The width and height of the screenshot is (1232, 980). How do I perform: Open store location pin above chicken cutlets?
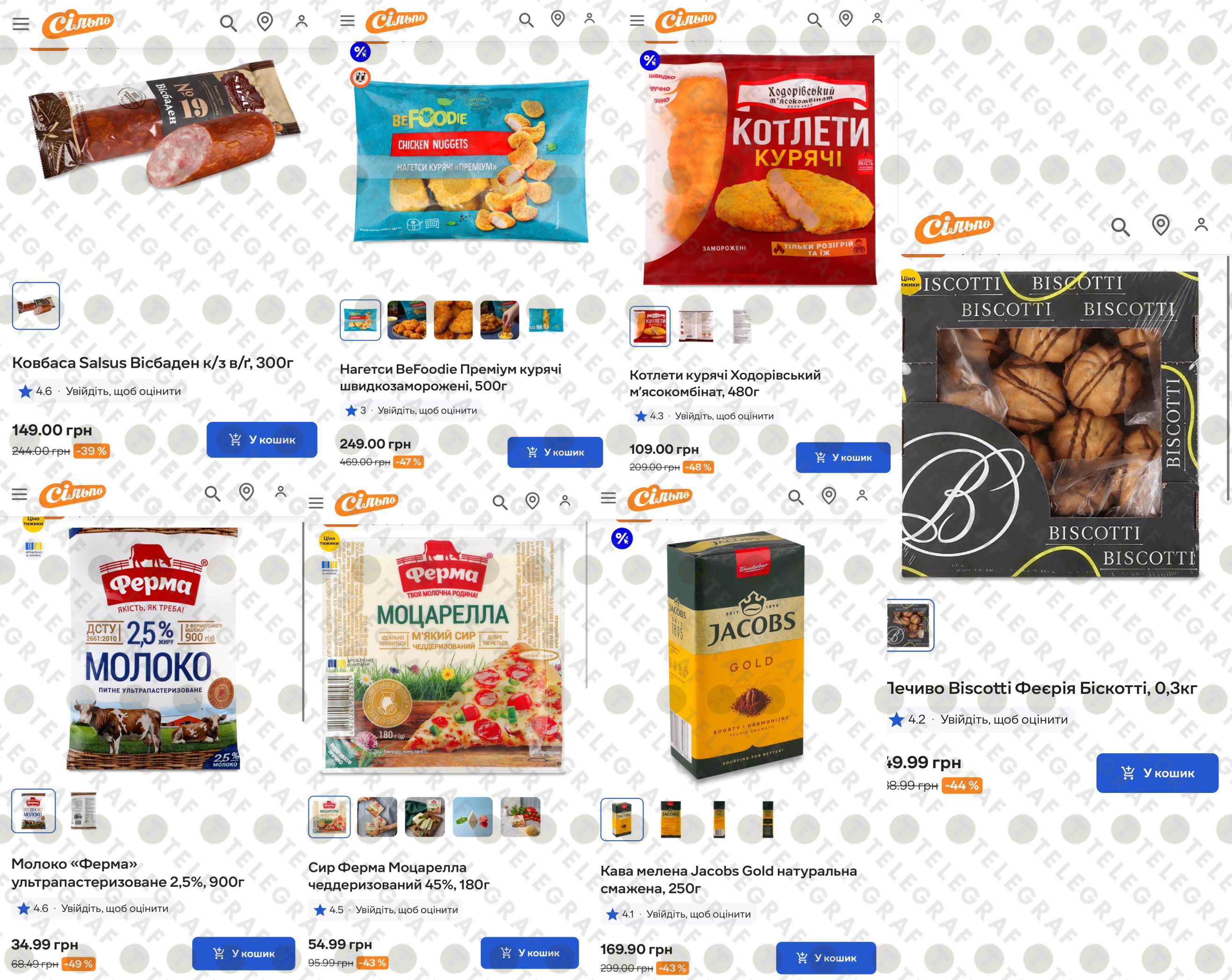click(846, 19)
